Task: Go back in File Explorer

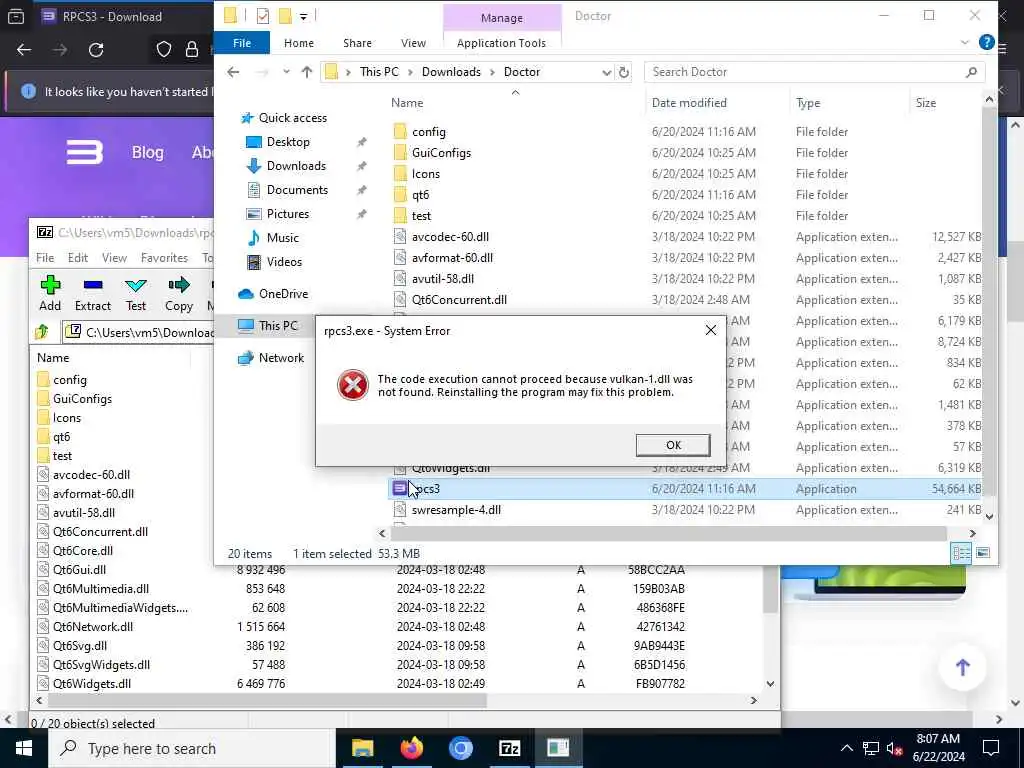Action: [x=233, y=72]
